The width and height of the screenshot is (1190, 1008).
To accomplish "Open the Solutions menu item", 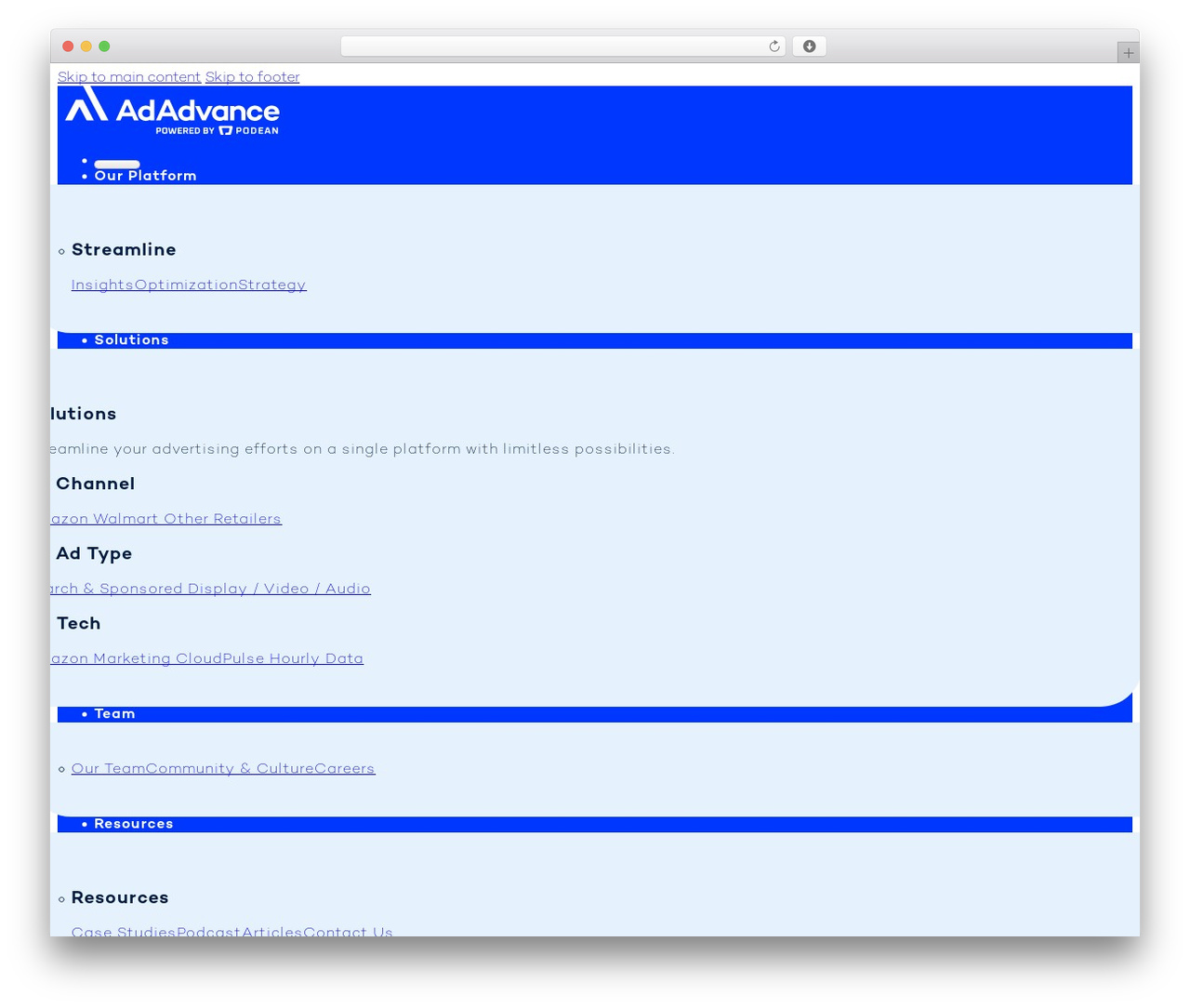I will click(x=131, y=340).
